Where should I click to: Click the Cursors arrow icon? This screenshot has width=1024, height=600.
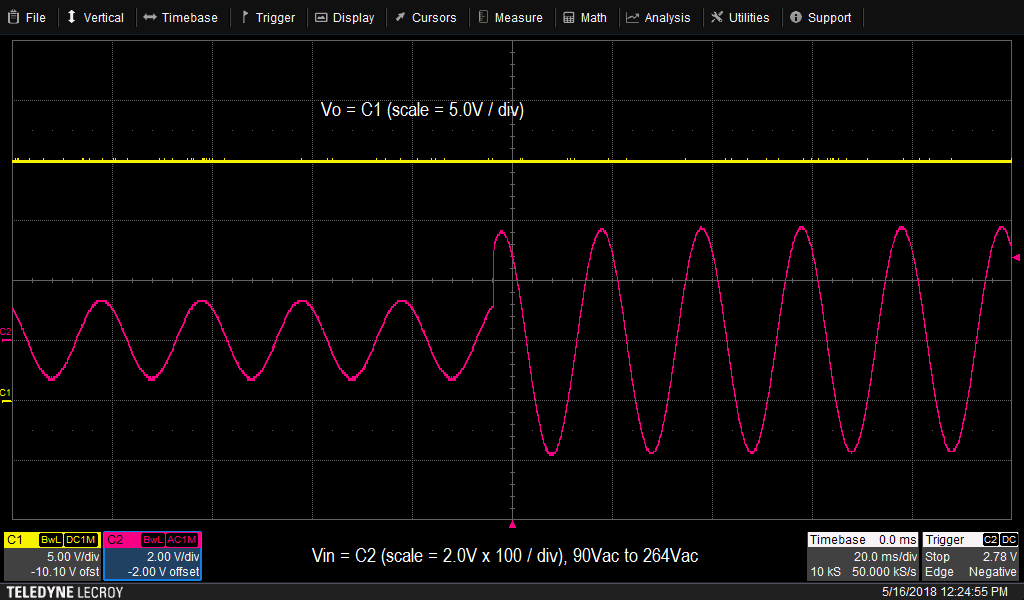pos(400,17)
